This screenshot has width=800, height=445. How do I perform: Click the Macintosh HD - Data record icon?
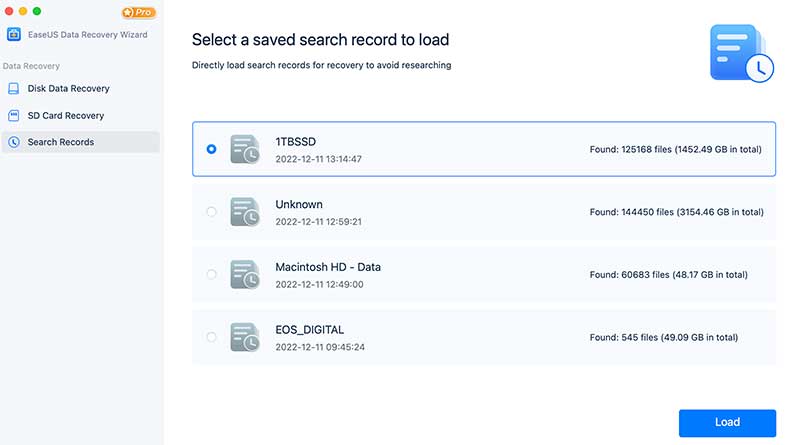(244, 275)
